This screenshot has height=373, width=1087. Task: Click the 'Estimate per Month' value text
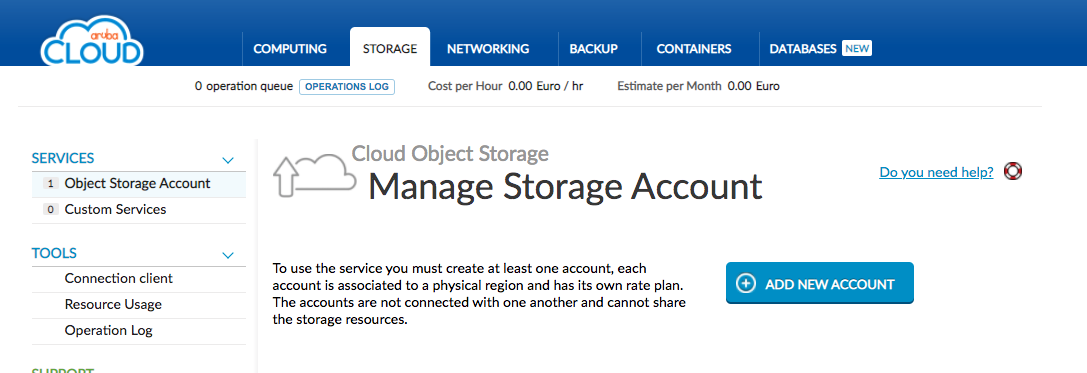coord(754,87)
